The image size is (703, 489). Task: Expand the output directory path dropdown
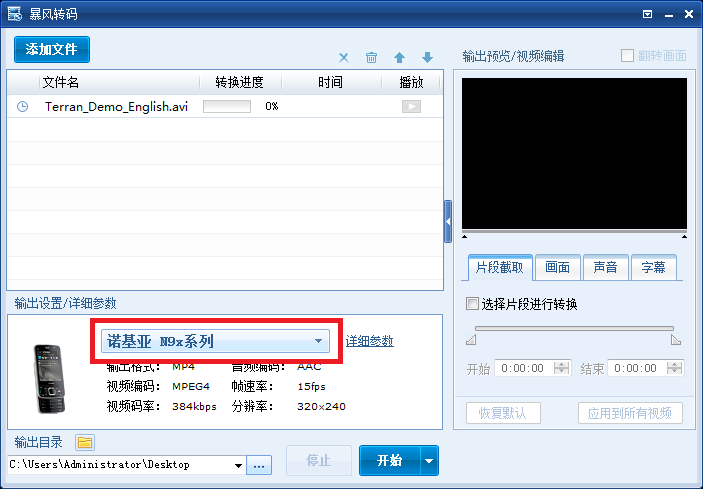click(x=239, y=465)
